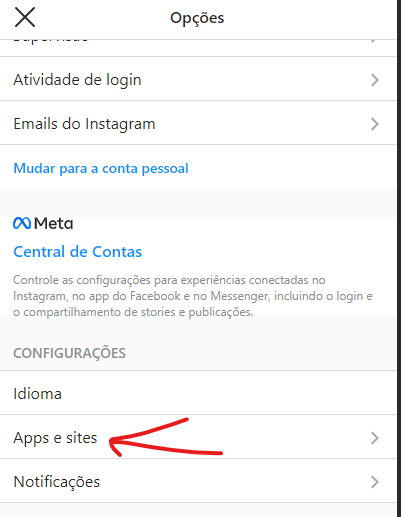Open the Notificações settings label
Screen dimensions: 401x517
pyautogui.click(x=57, y=482)
